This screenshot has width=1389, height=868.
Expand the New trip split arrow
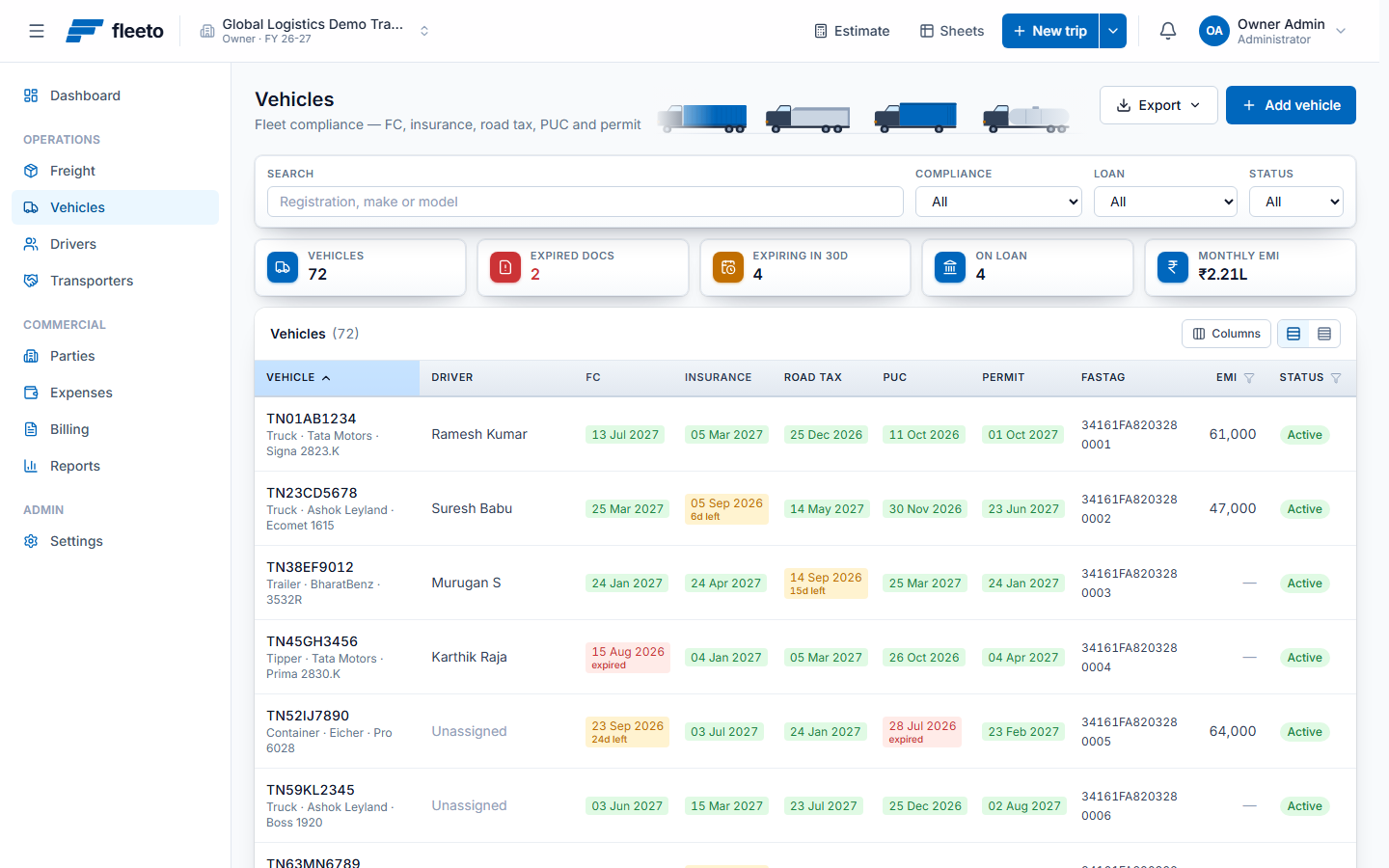point(1113,31)
